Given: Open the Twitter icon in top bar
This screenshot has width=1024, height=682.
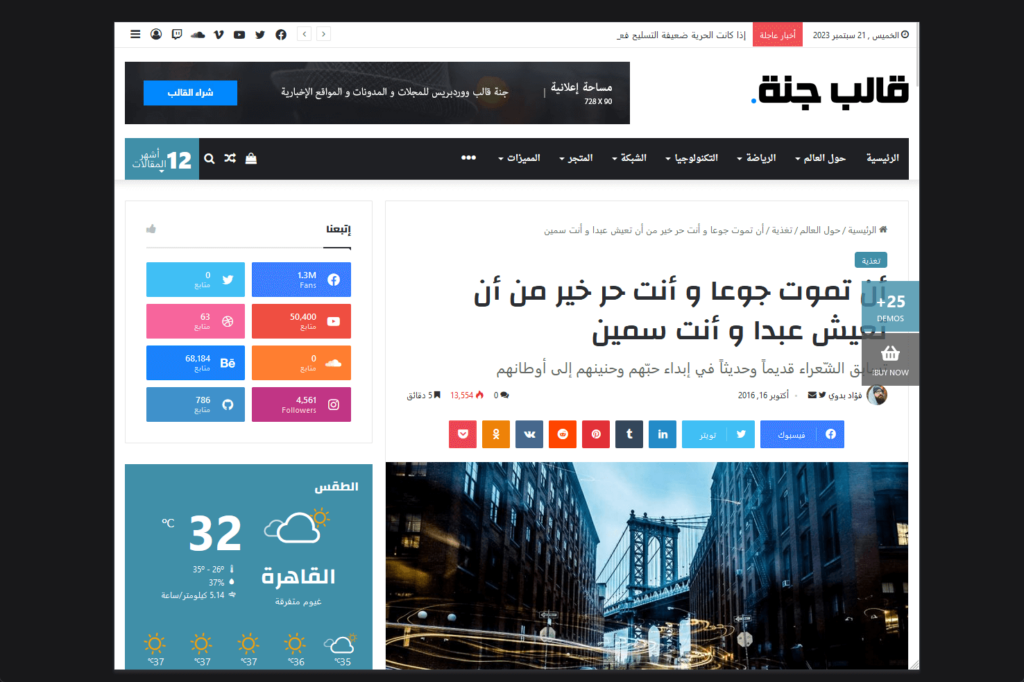Looking at the screenshot, I should tap(260, 35).
